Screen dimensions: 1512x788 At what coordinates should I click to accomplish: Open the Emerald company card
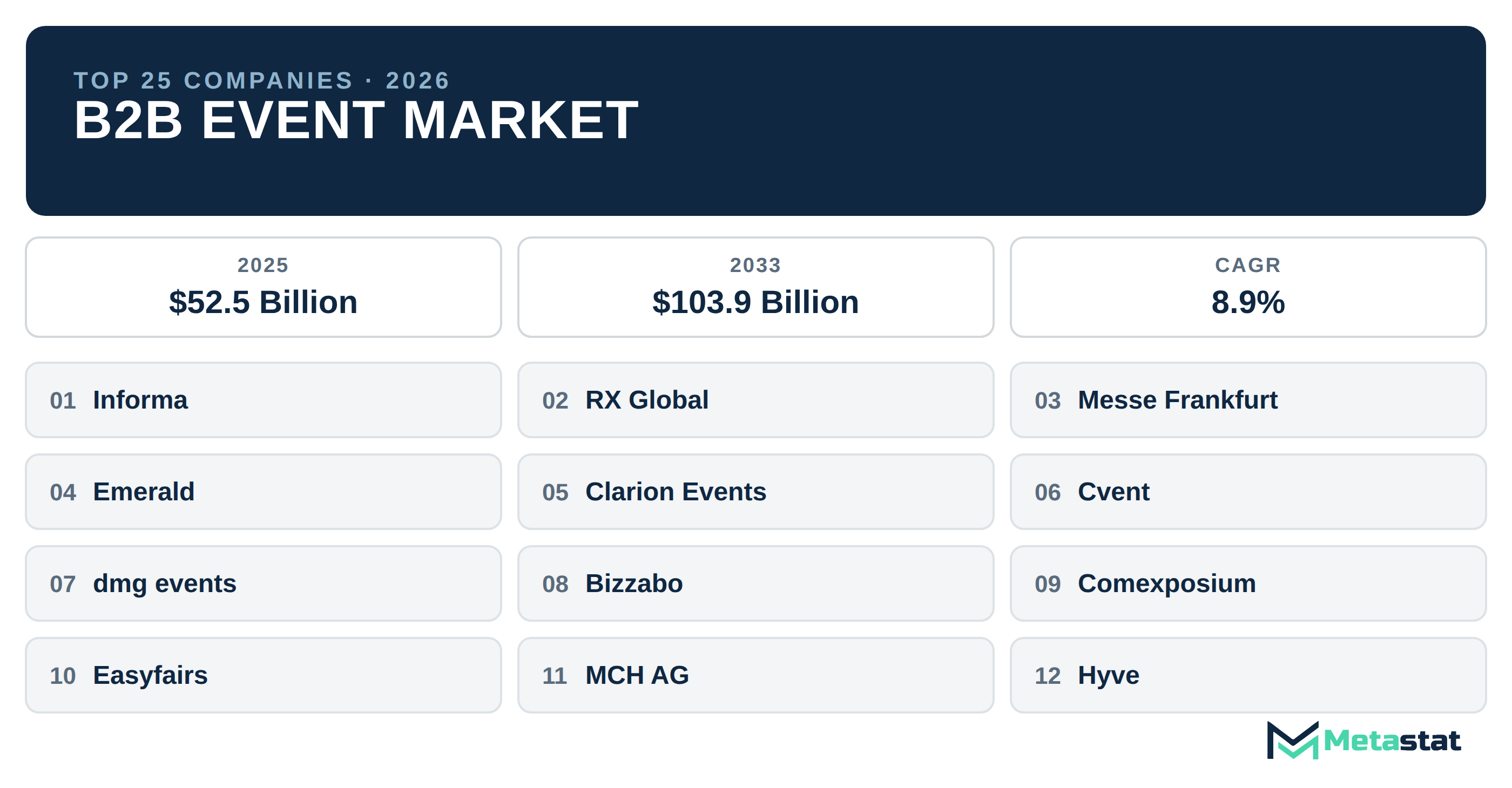click(x=263, y=491)
